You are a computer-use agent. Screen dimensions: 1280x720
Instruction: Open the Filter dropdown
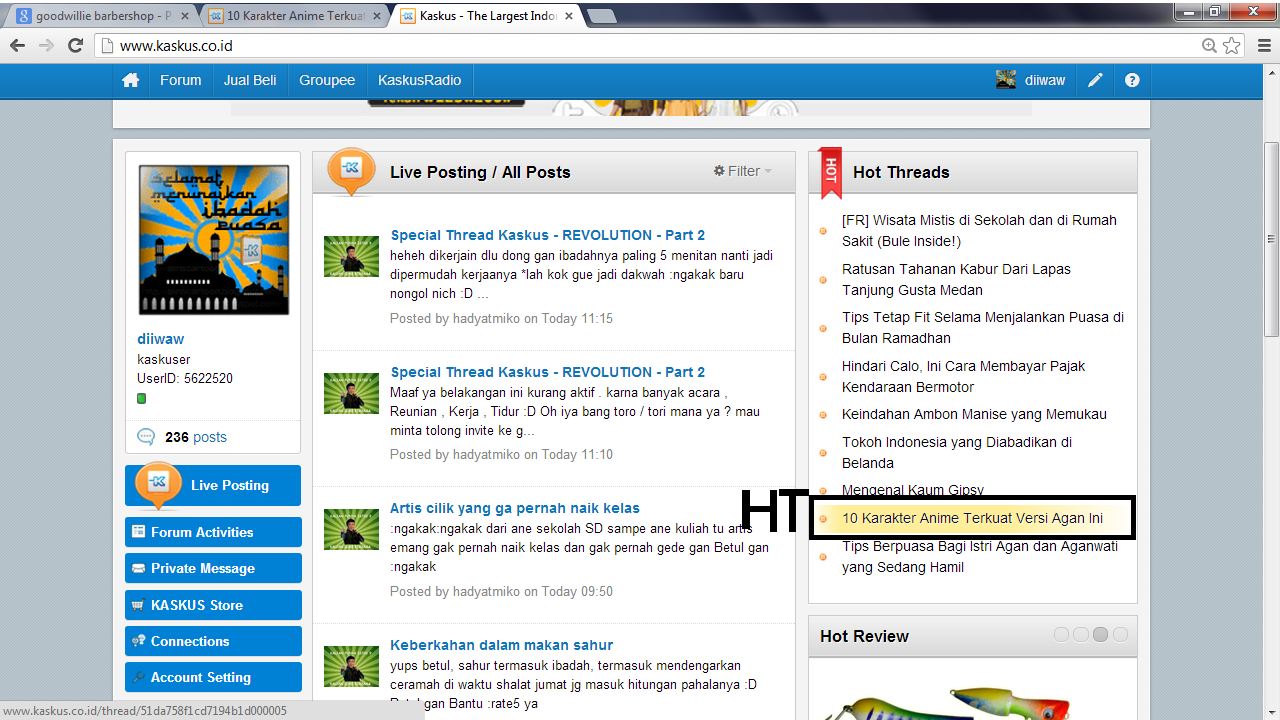click(742, 171)
